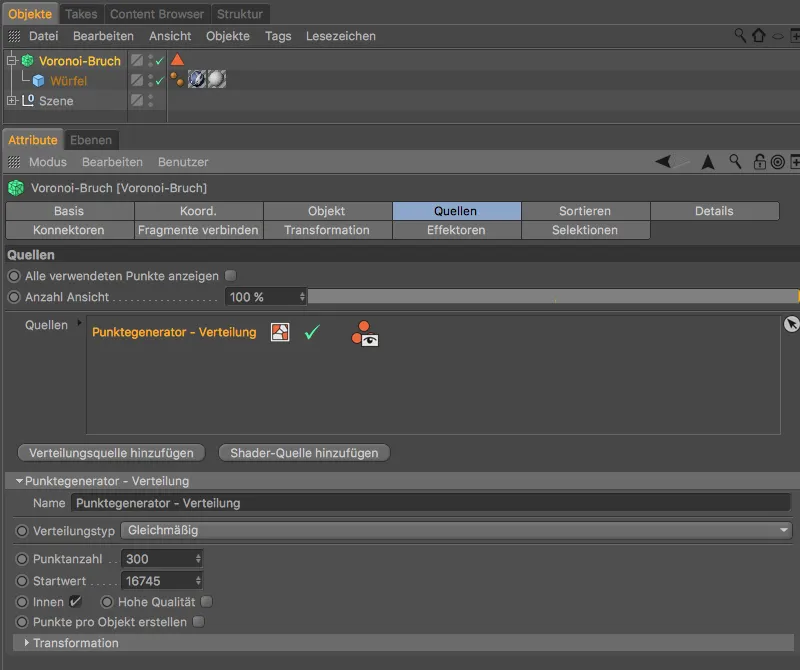Image resolution: width=800 pixels, height=670 pixels.
Task: Click Verteilungsquelle hinzufügen button
Action: click(111, 453)
